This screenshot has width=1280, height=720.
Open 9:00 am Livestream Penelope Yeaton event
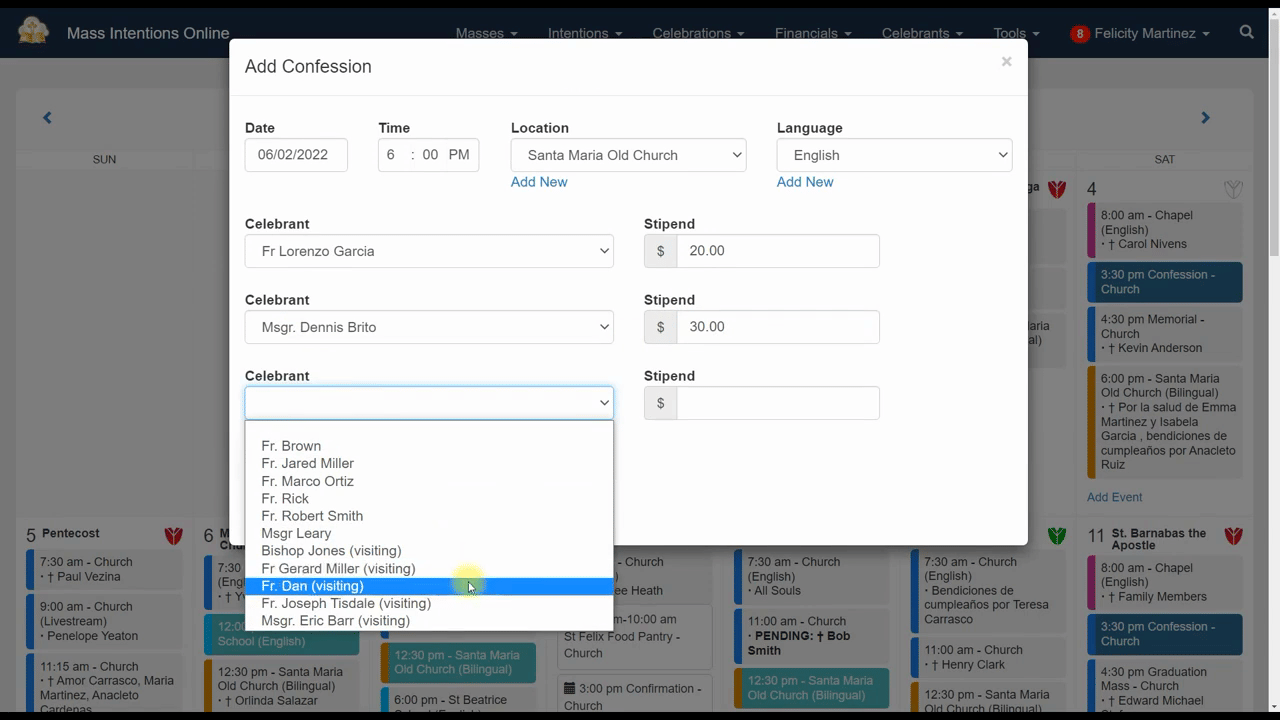point(106,621)
